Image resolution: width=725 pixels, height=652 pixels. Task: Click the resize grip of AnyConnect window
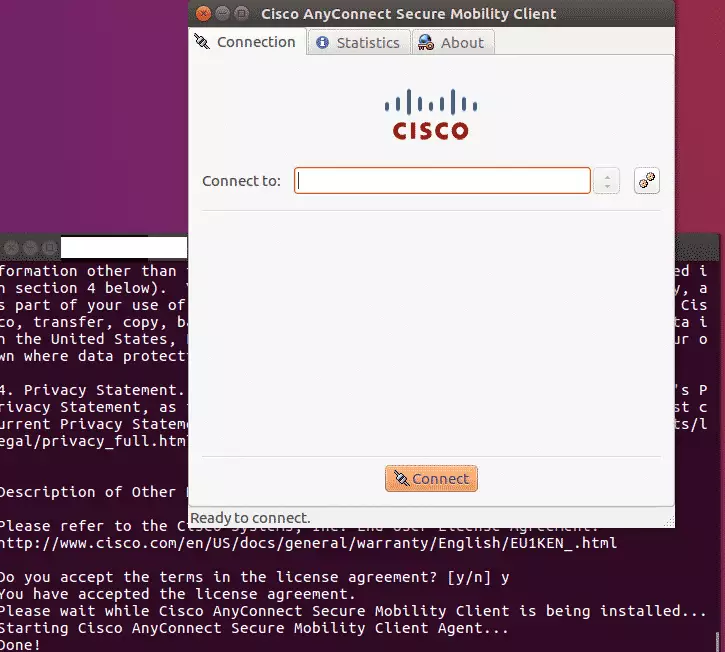coord(669,522)
